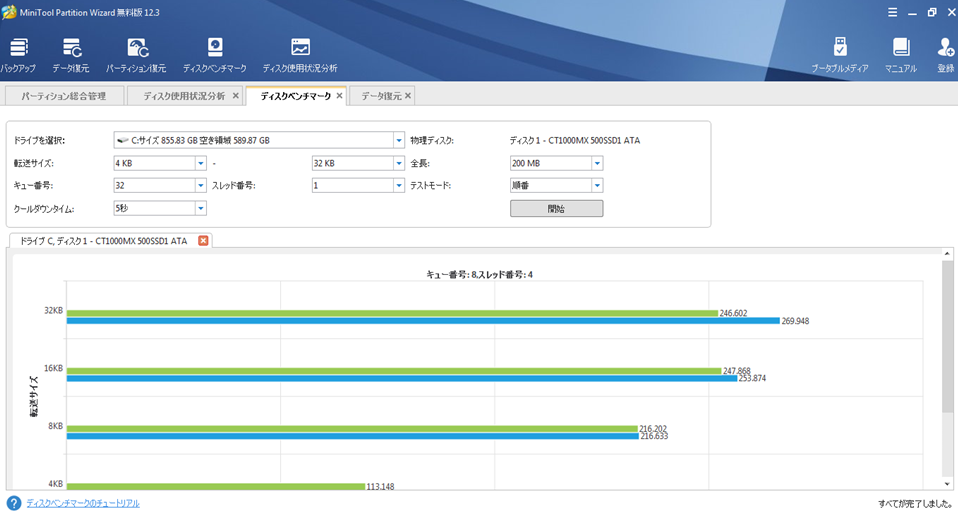
Task: Expand the drive selection dropdown
Action: point(398,141)
